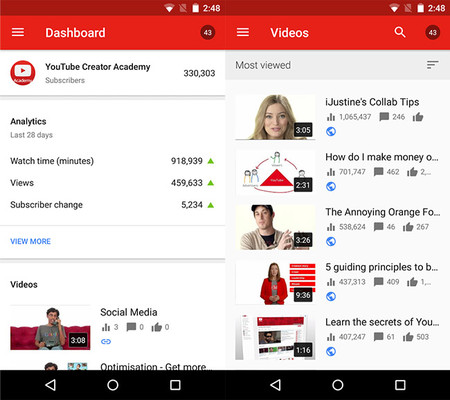Screen dimensions: 450x400
Task: Tap the likes thumbs-up icon for Social Media
Action: click(156, 327)
